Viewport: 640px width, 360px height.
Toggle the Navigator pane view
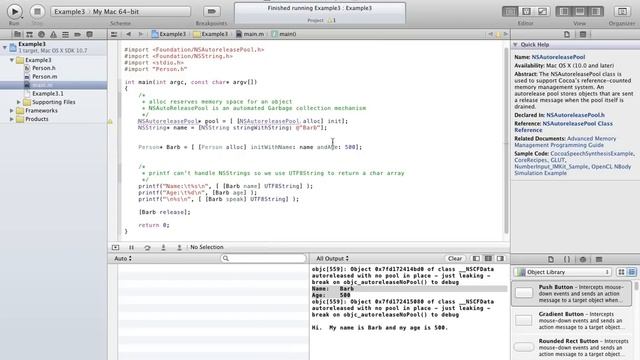tap(564, 11)
